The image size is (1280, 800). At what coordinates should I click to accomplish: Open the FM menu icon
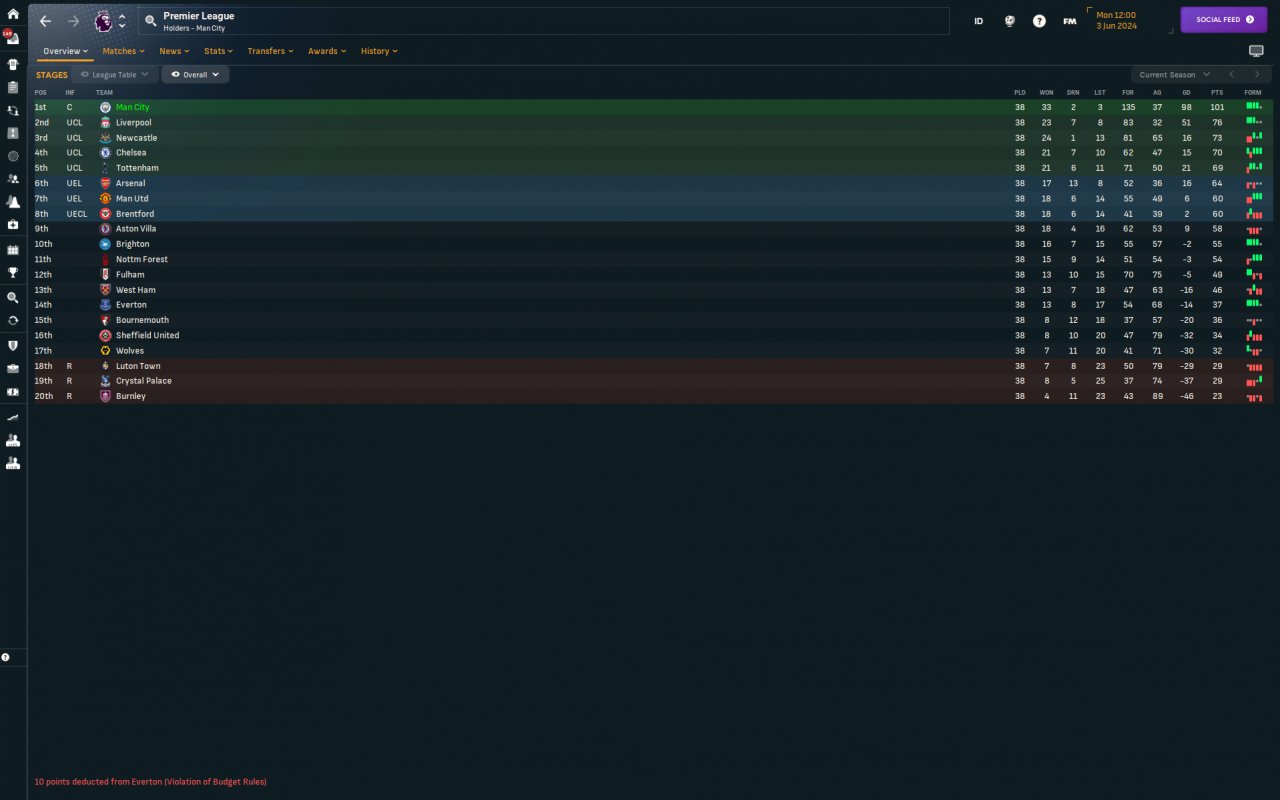click(1070, 20)
